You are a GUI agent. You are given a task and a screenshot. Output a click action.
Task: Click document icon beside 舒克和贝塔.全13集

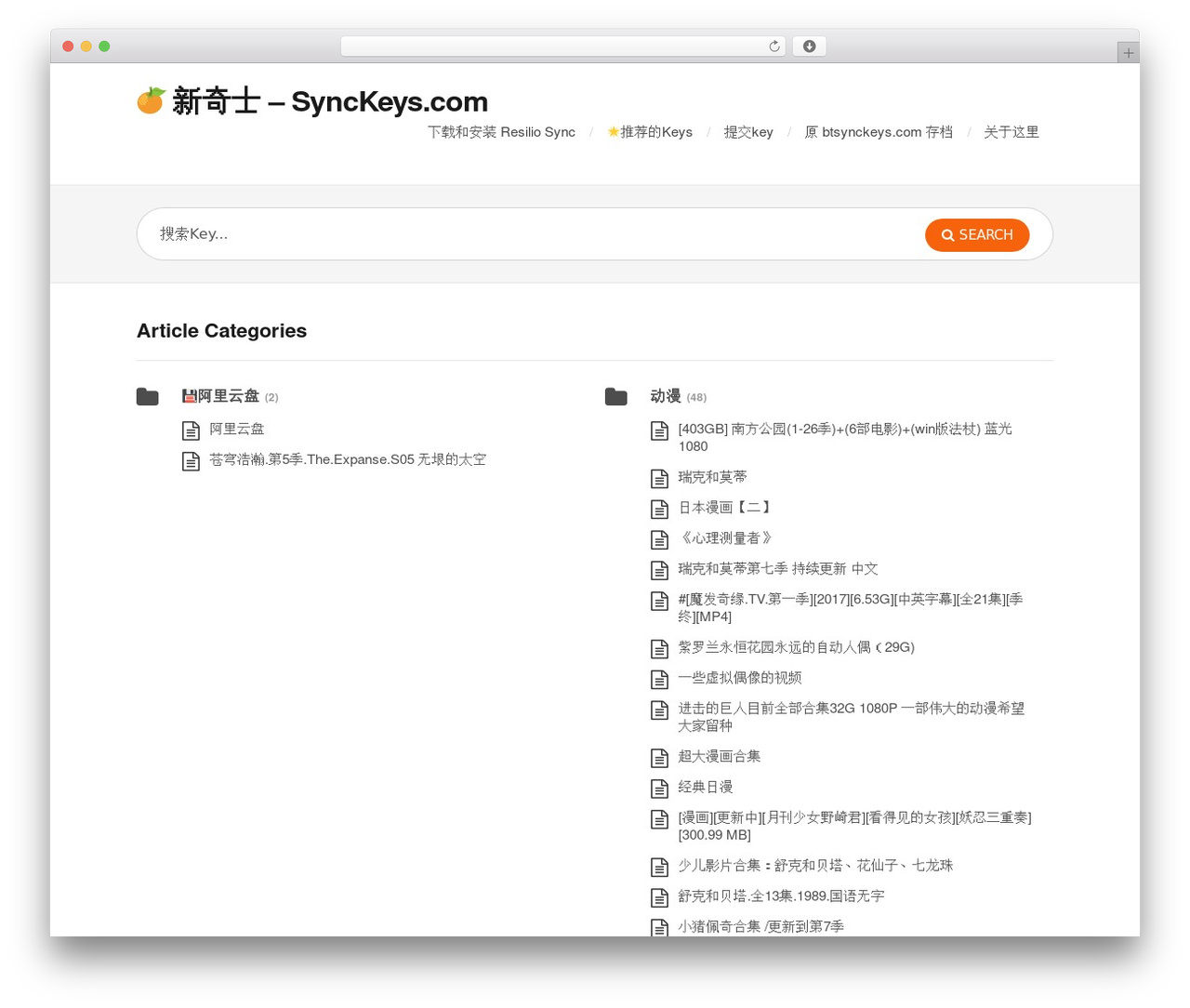click(x=659, y=898)
